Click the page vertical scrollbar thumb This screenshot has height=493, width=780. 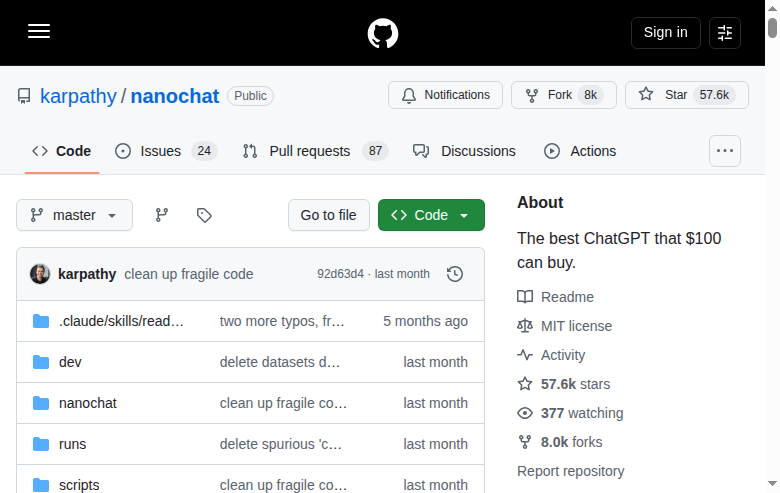[772, 27]
